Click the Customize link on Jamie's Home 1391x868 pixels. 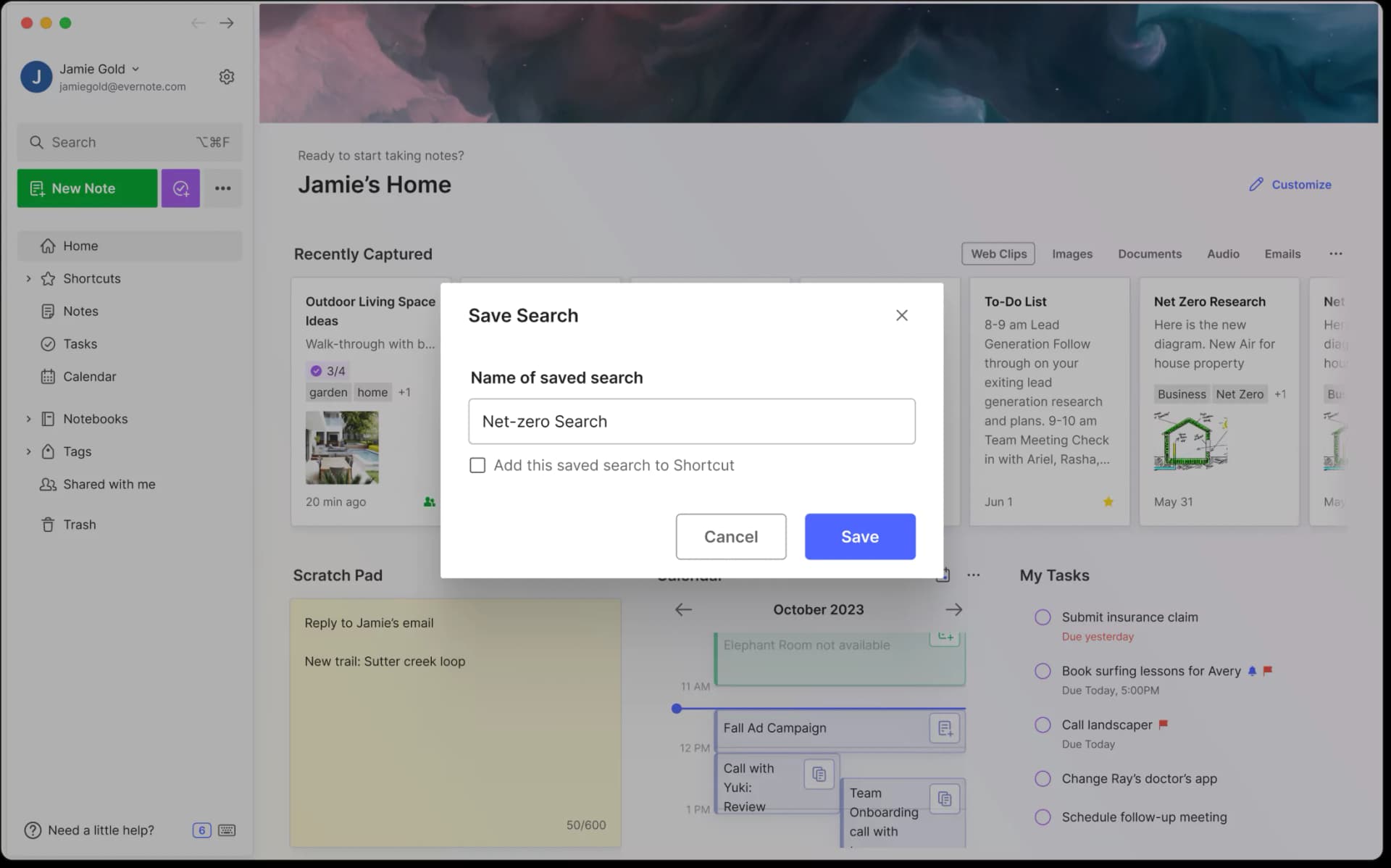click(x=1300, y=184)
